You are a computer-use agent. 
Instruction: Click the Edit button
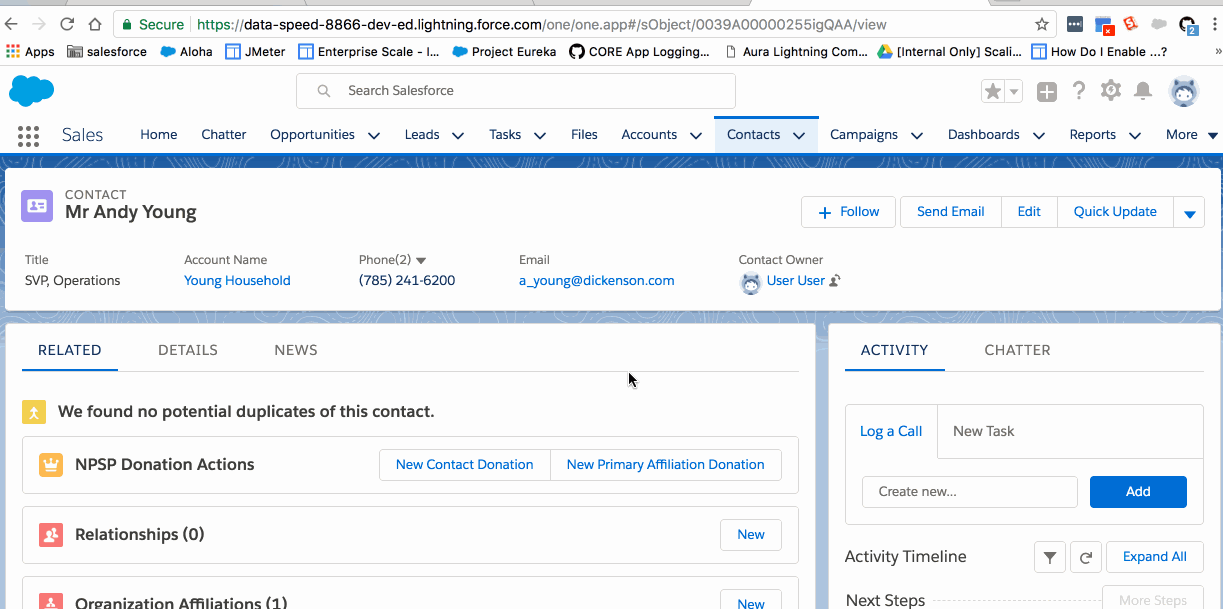[x=1029, y=212]
